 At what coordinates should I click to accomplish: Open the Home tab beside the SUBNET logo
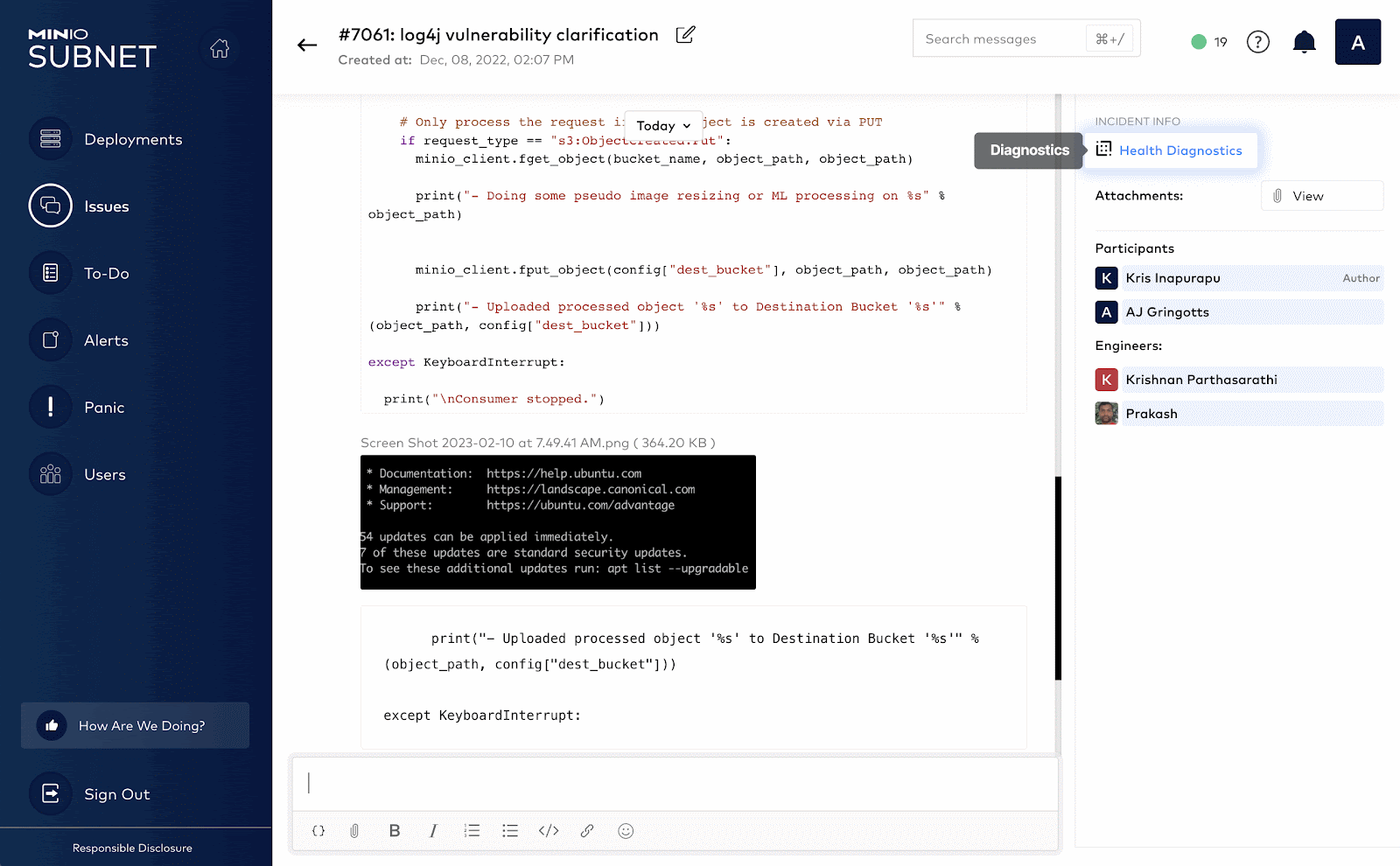[219, 50]
